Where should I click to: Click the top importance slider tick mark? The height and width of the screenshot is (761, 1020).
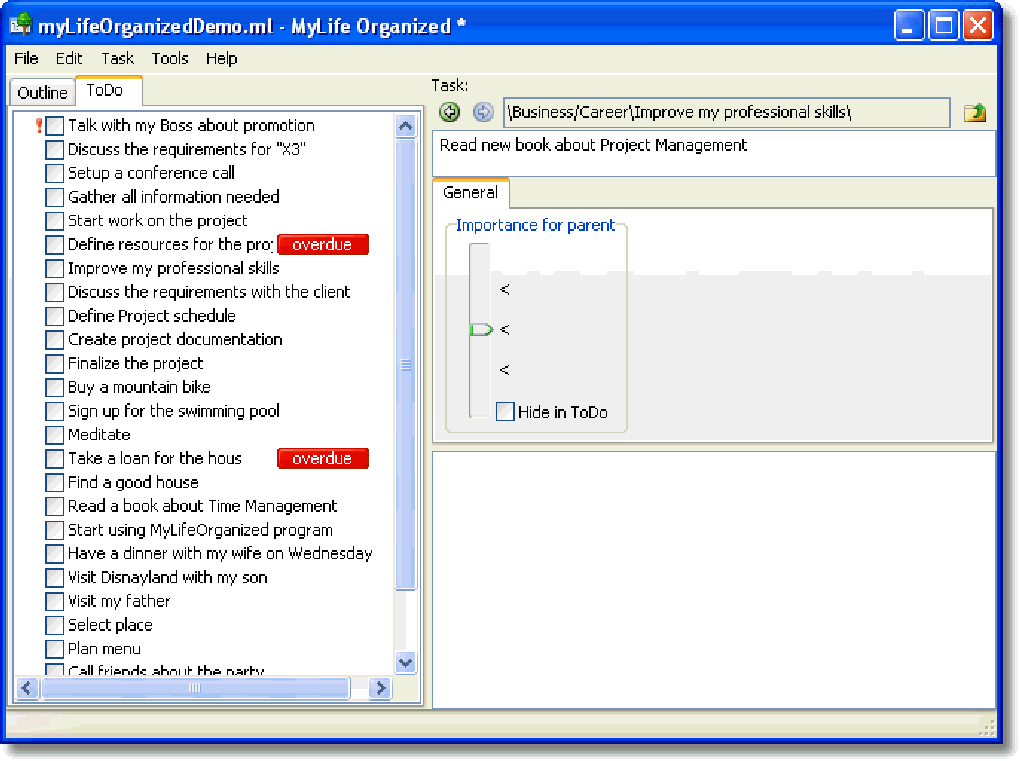point(505,289)
